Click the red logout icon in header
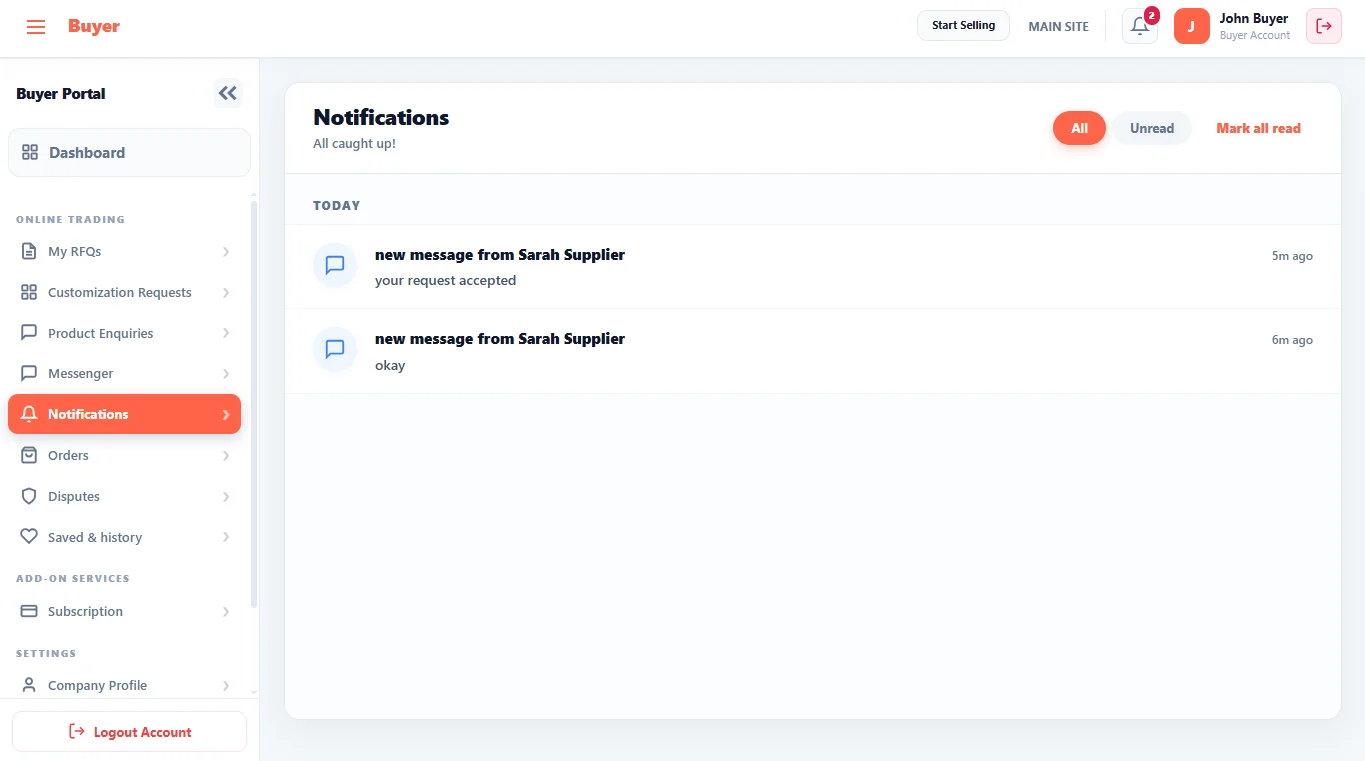Screen dimensions: 1365x761 (x=1324, y=26)
